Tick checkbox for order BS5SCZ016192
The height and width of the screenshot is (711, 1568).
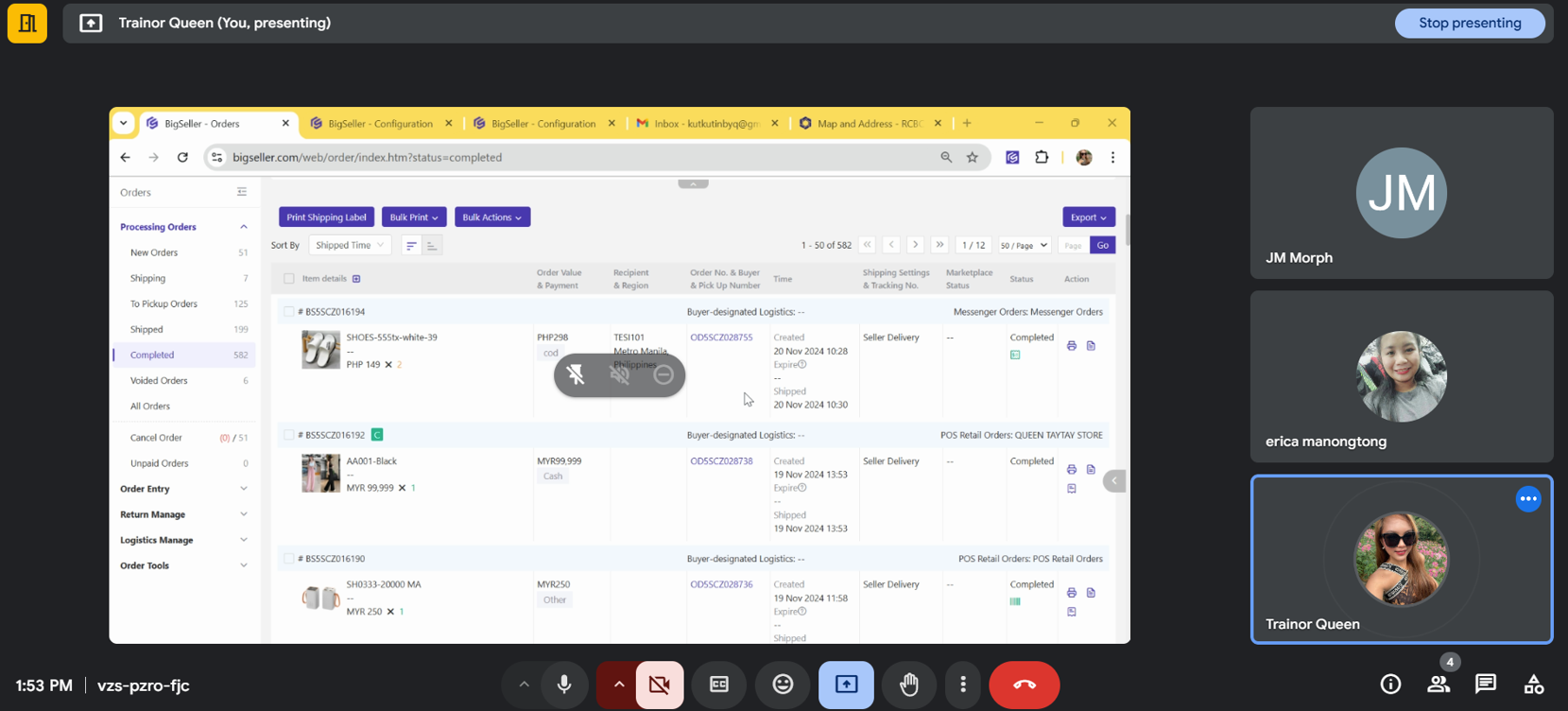click(x=289, y=435)
